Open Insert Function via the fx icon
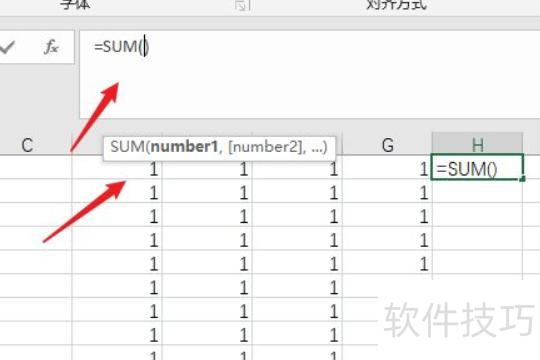Screen dimensions: 540x360 coord(52,47)
